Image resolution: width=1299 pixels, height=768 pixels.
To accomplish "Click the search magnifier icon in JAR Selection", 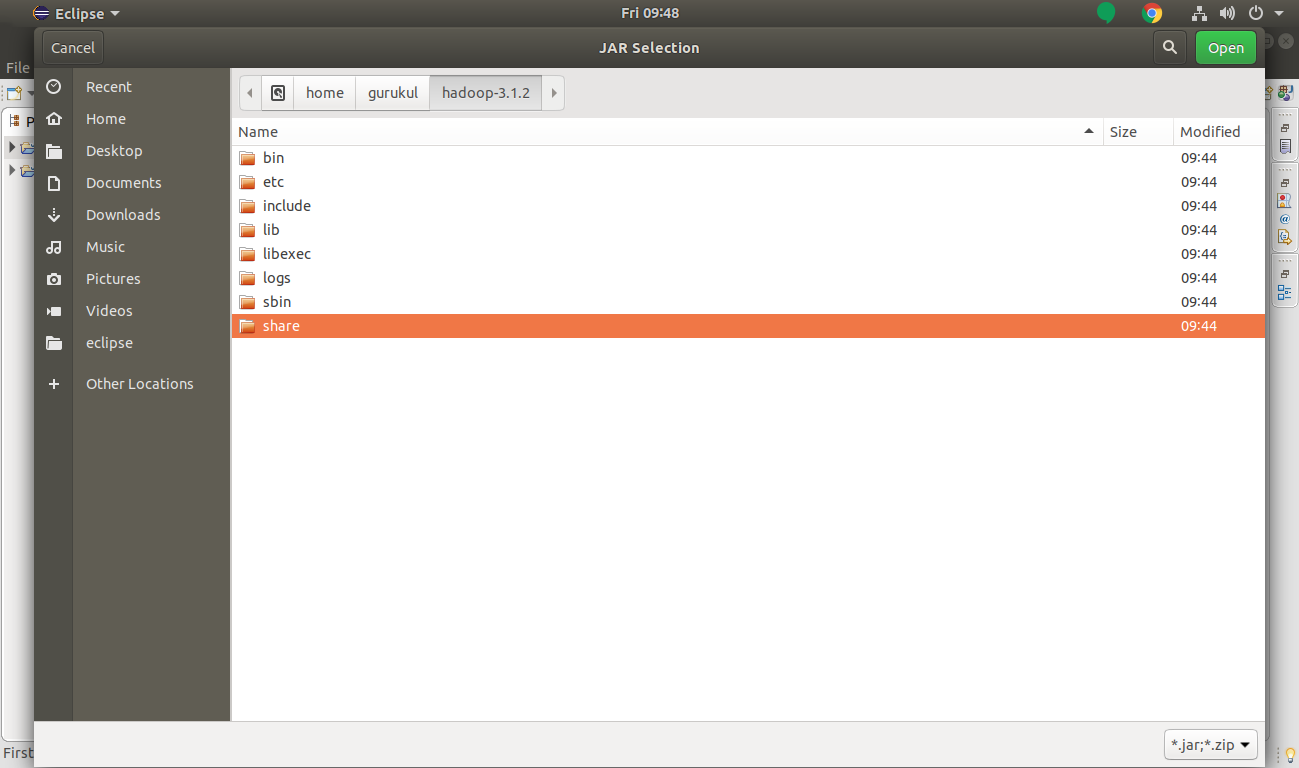I will tap(1170, 47).
